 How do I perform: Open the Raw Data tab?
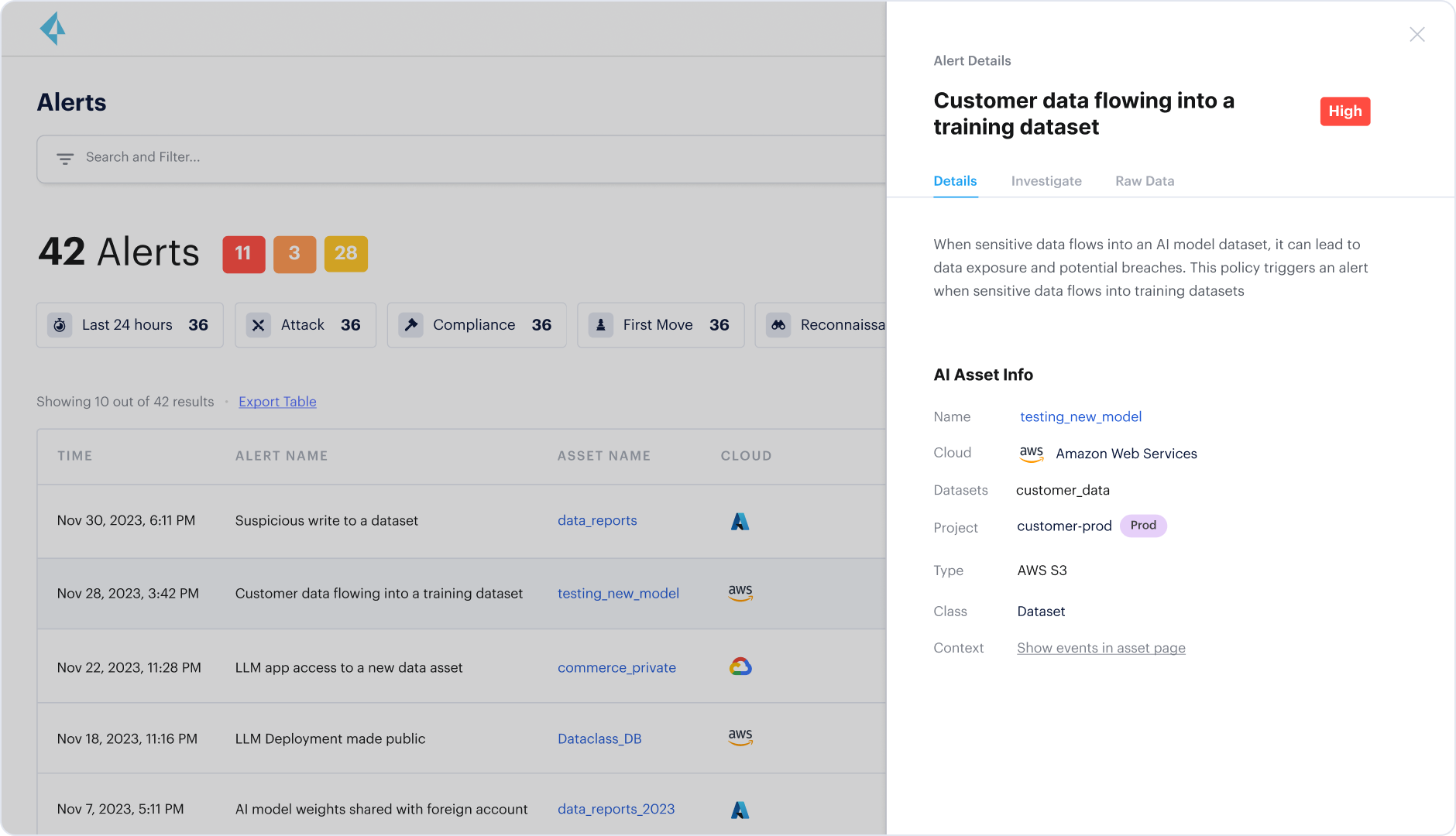tap(1144, 181)
